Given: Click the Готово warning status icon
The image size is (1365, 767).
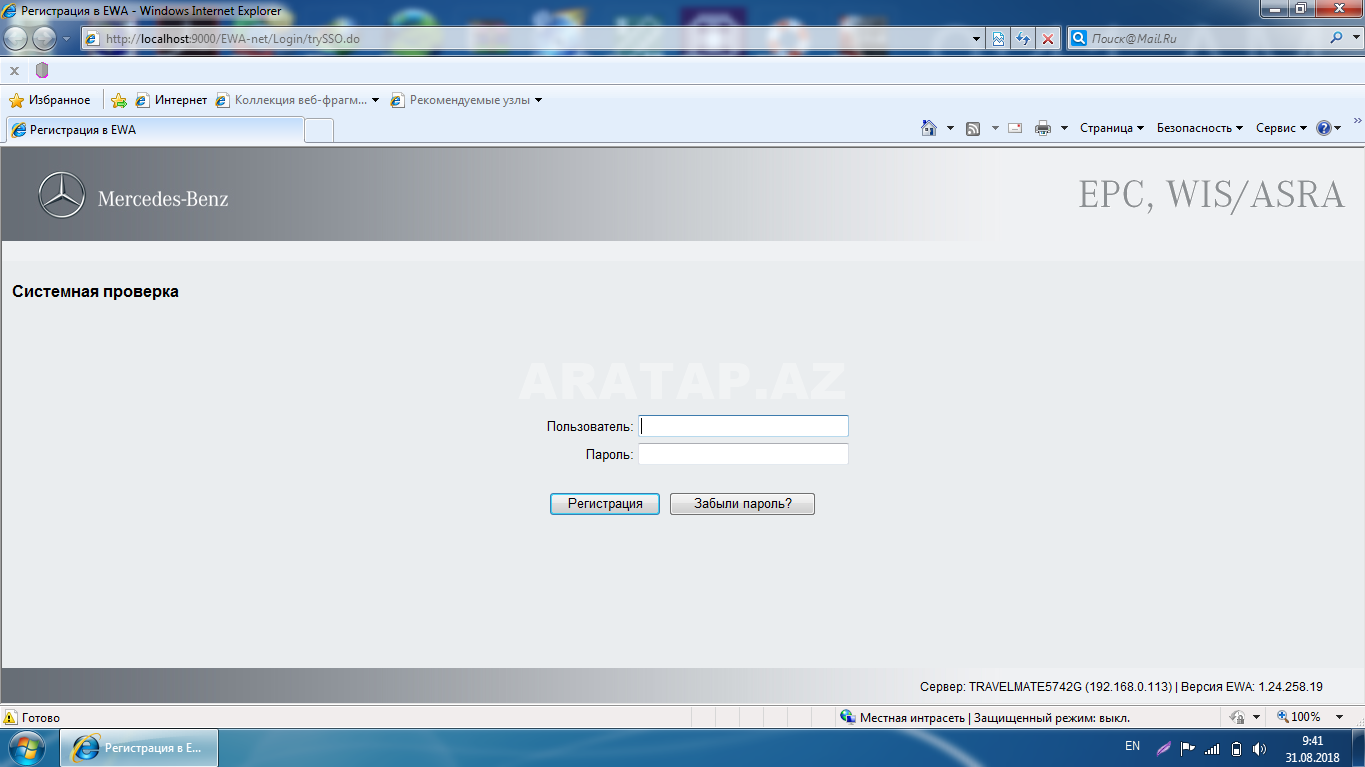Looking at the screenshot, I should coord(11,717).
